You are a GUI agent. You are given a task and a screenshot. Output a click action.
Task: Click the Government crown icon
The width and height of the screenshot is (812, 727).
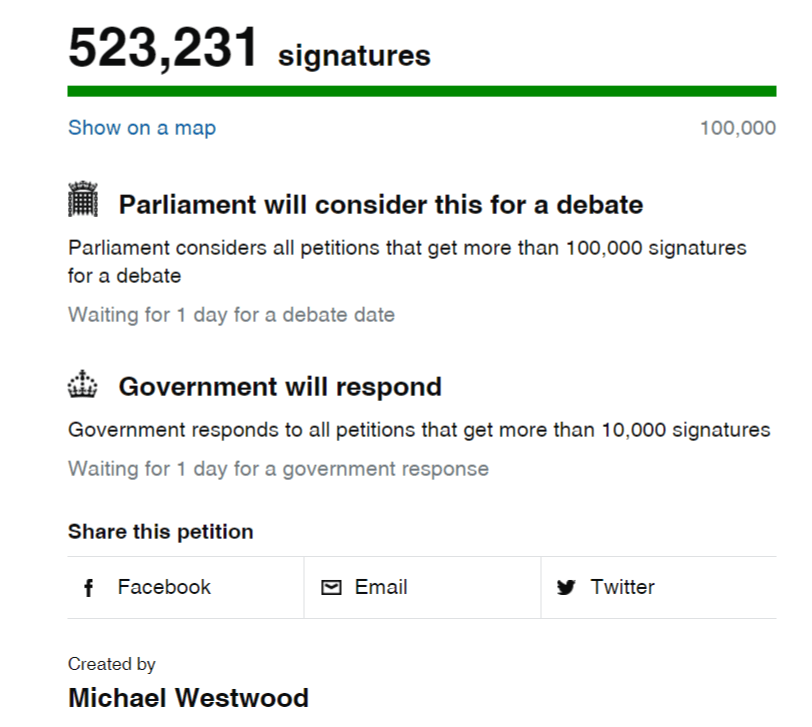click(84, 385)
